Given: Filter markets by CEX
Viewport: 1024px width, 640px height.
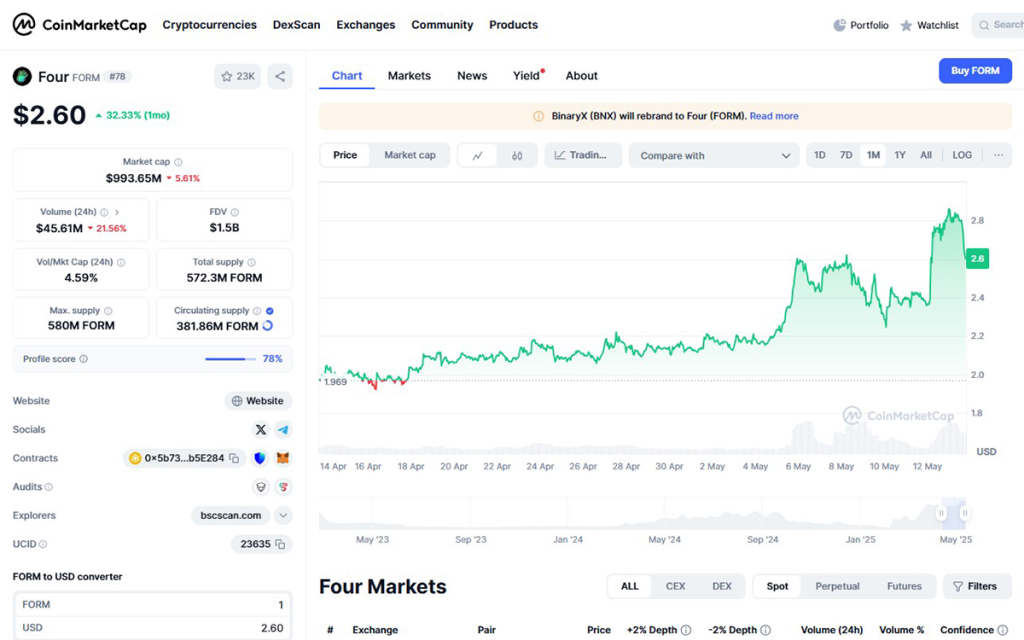Looking at the screenshot, I should (x=675, y=586).
